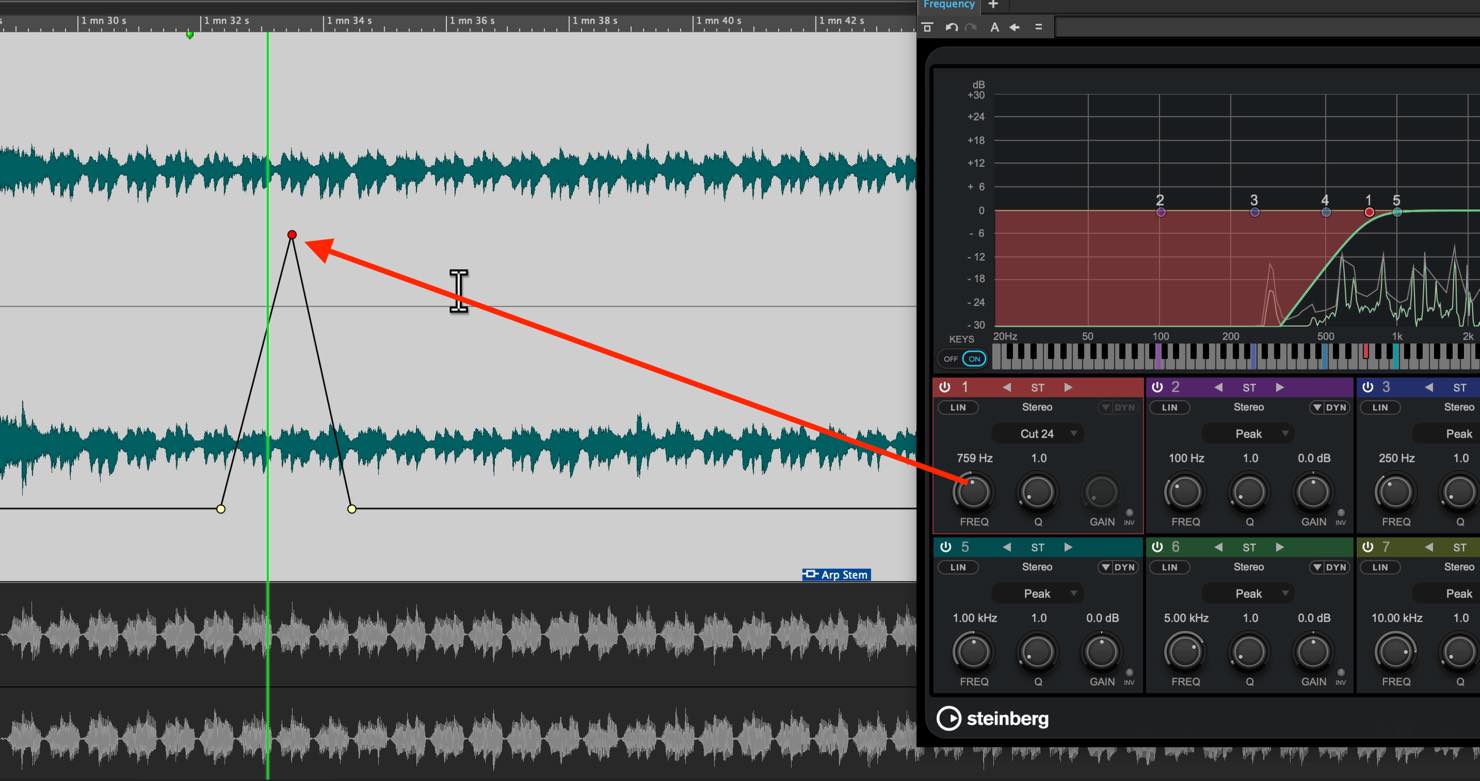
Task: Select EQ node 5 on the frequency graph
Action: [1397, 212]
